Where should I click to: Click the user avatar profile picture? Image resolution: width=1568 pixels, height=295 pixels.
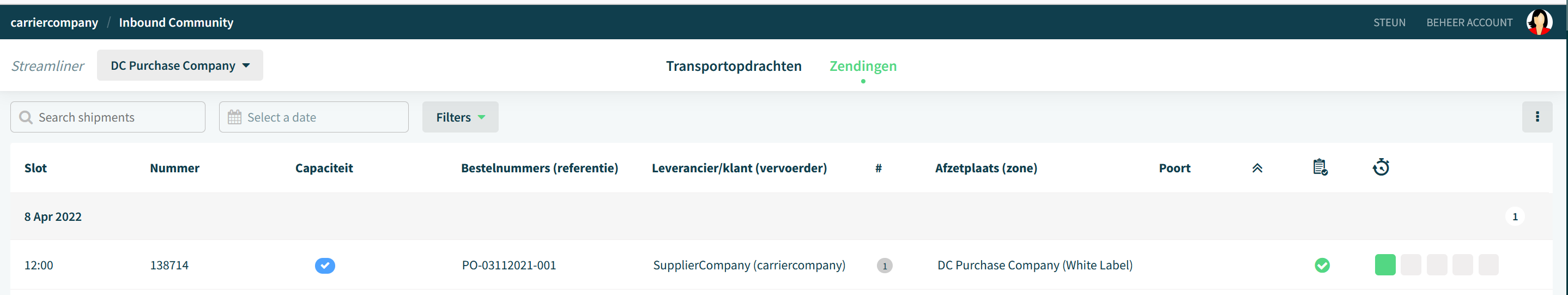click(1539, 22)
